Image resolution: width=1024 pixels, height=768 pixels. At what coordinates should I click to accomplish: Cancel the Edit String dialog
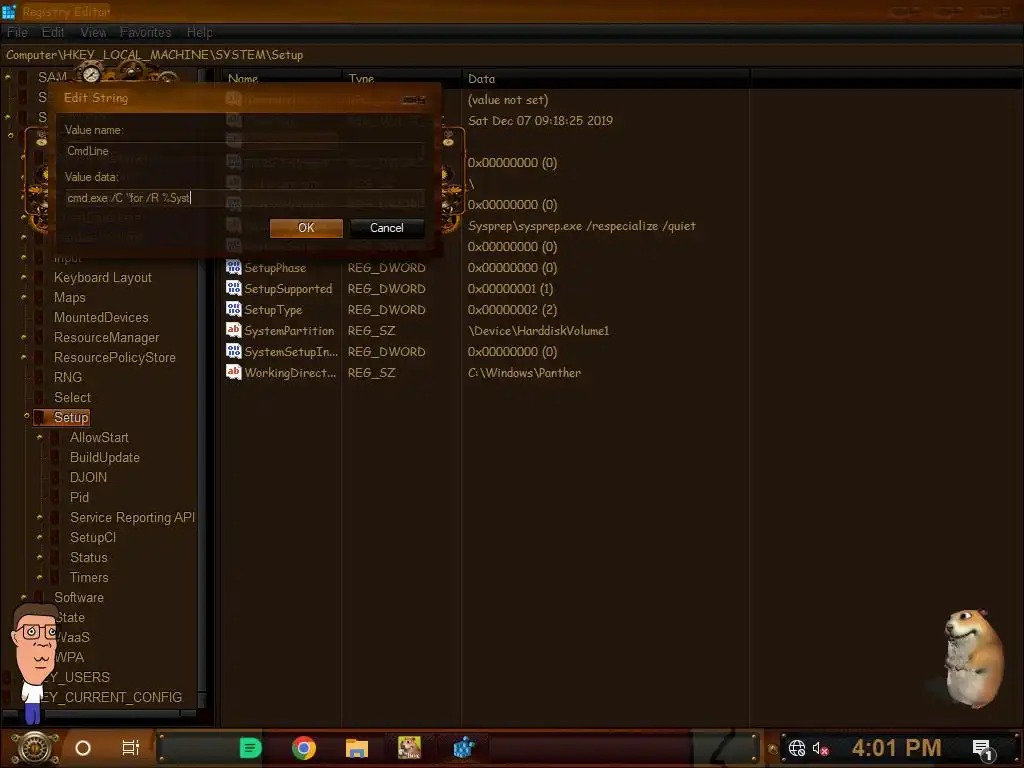387,227
